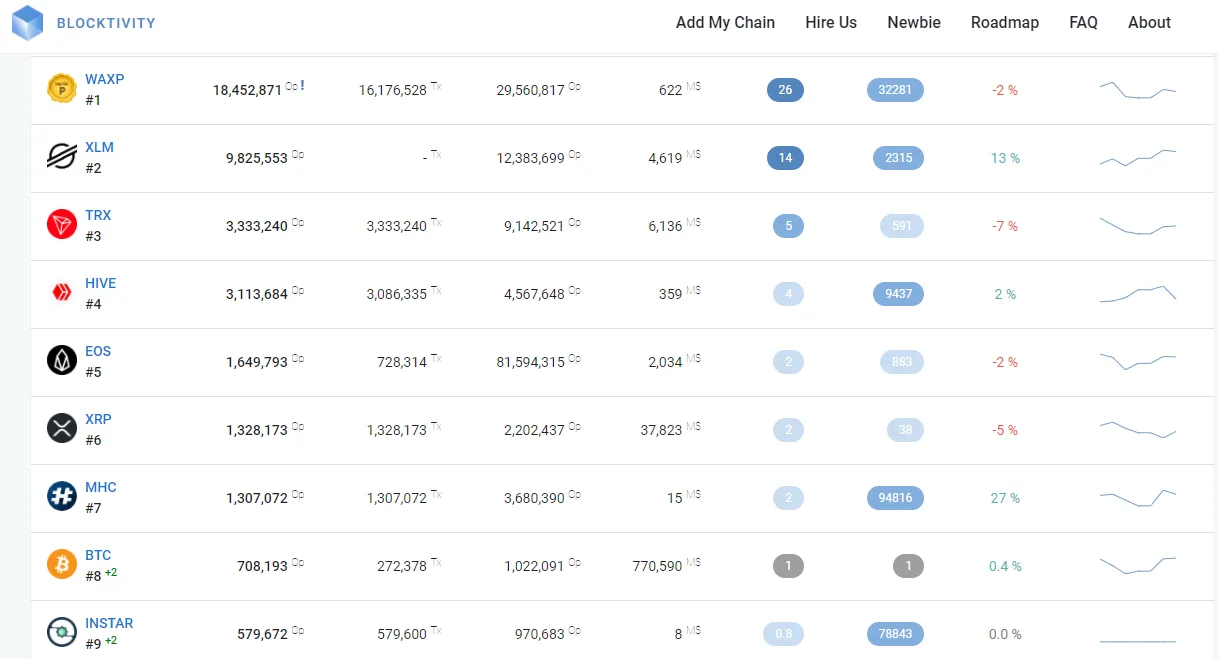The width and height of the screenshot is (1219, 659).
Task: Click the WAXP badge showing 32281
Action: tap(895, 90)
